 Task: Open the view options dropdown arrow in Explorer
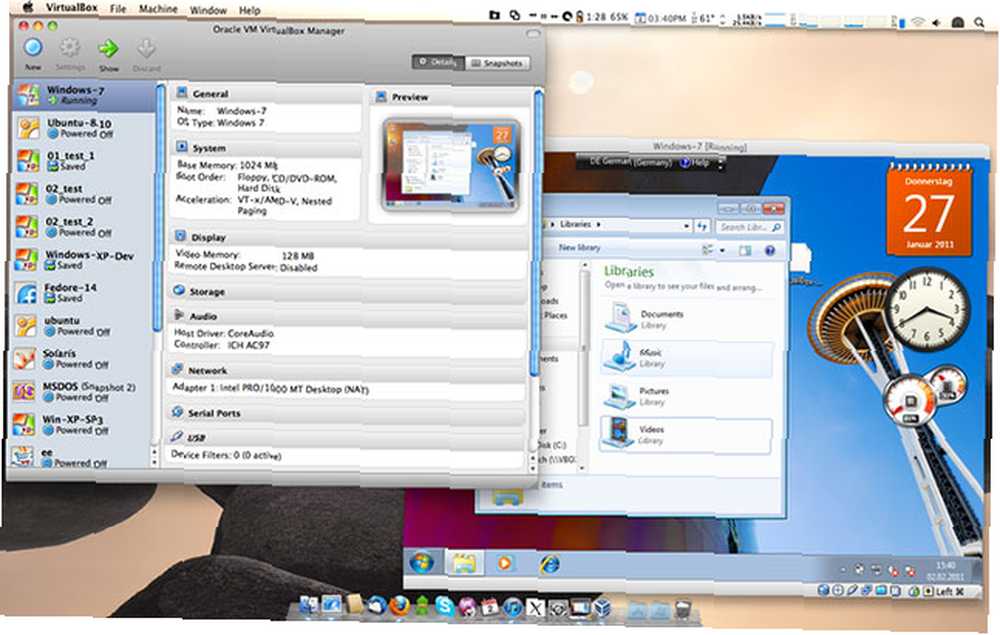(722, 251)
